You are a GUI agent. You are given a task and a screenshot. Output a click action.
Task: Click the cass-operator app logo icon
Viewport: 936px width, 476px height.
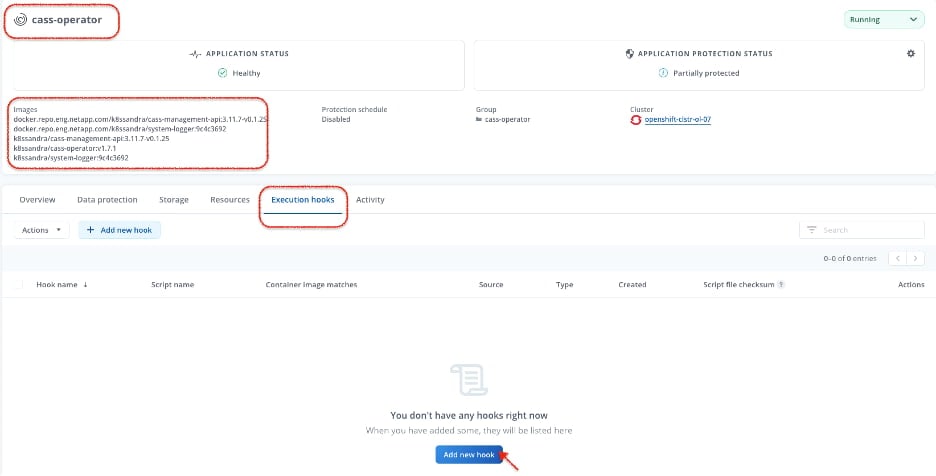pos(20,20)
